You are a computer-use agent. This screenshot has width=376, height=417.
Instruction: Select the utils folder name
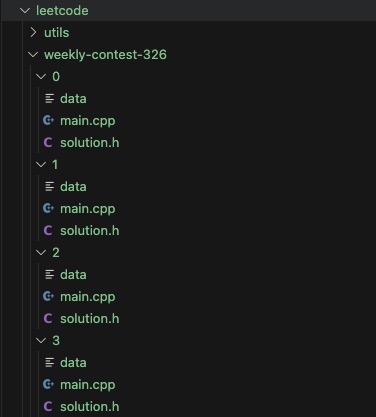coord(57,33)
